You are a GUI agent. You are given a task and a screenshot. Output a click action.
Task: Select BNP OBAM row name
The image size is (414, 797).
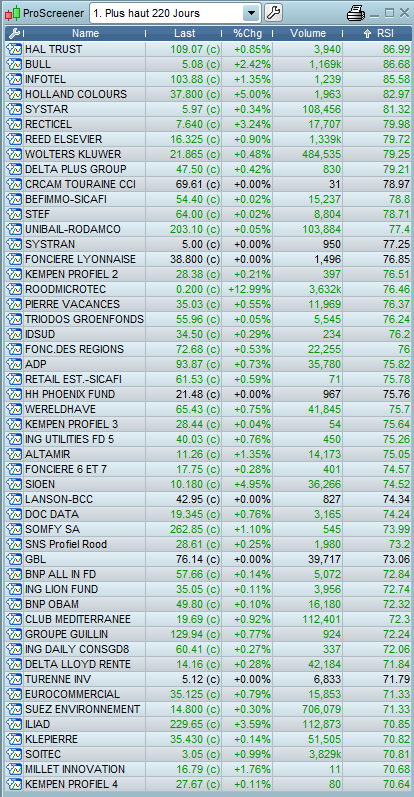[x=51, y=604]
